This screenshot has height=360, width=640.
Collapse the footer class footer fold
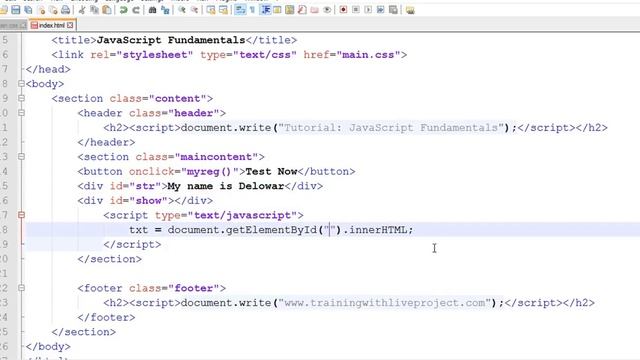point(21,288)
